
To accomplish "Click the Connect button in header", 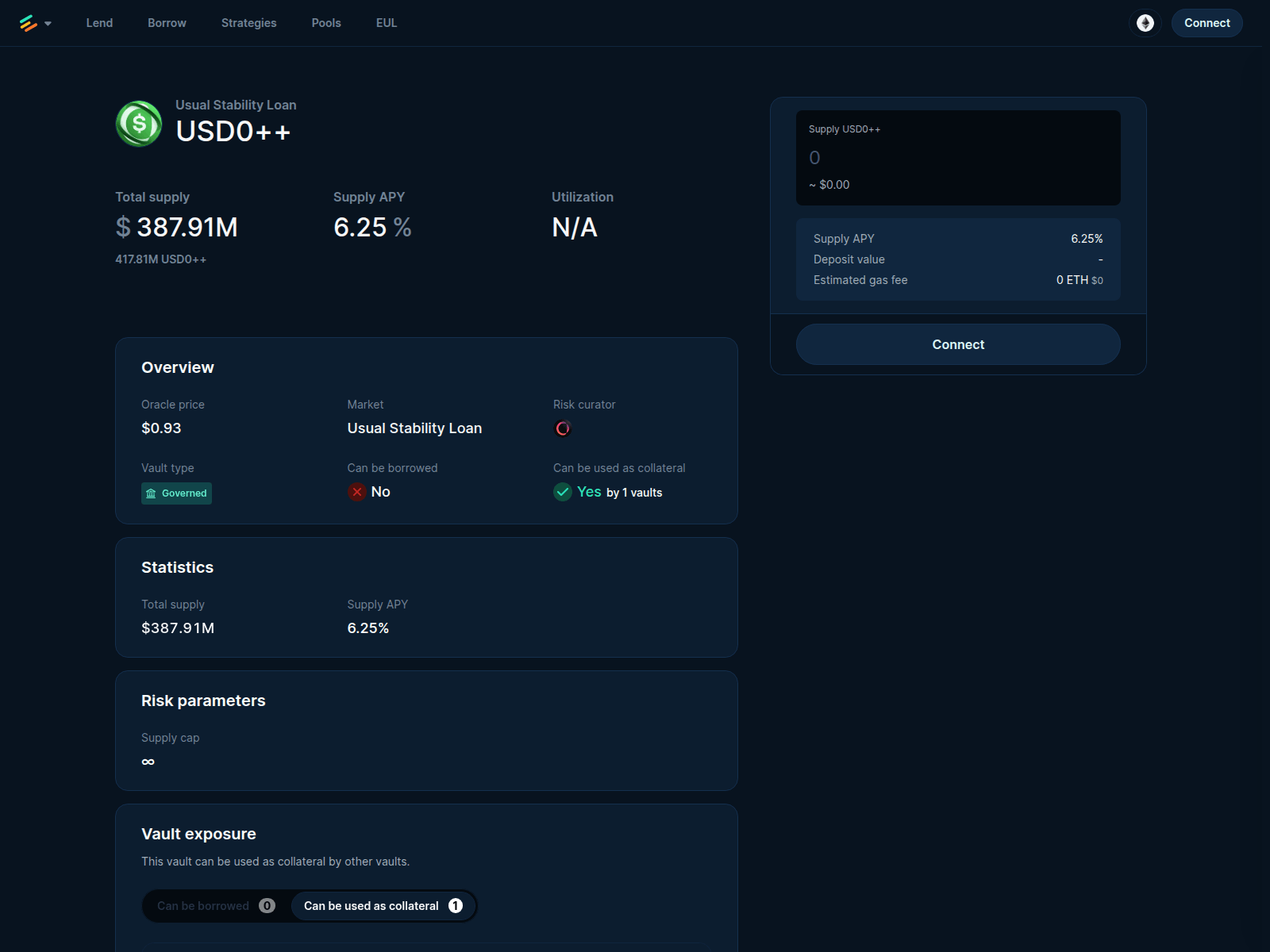I will [1207, 23].
